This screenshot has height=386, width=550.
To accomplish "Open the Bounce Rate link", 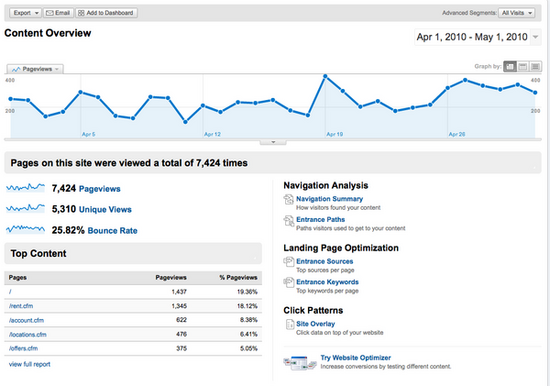I will [x=112, y=231].
